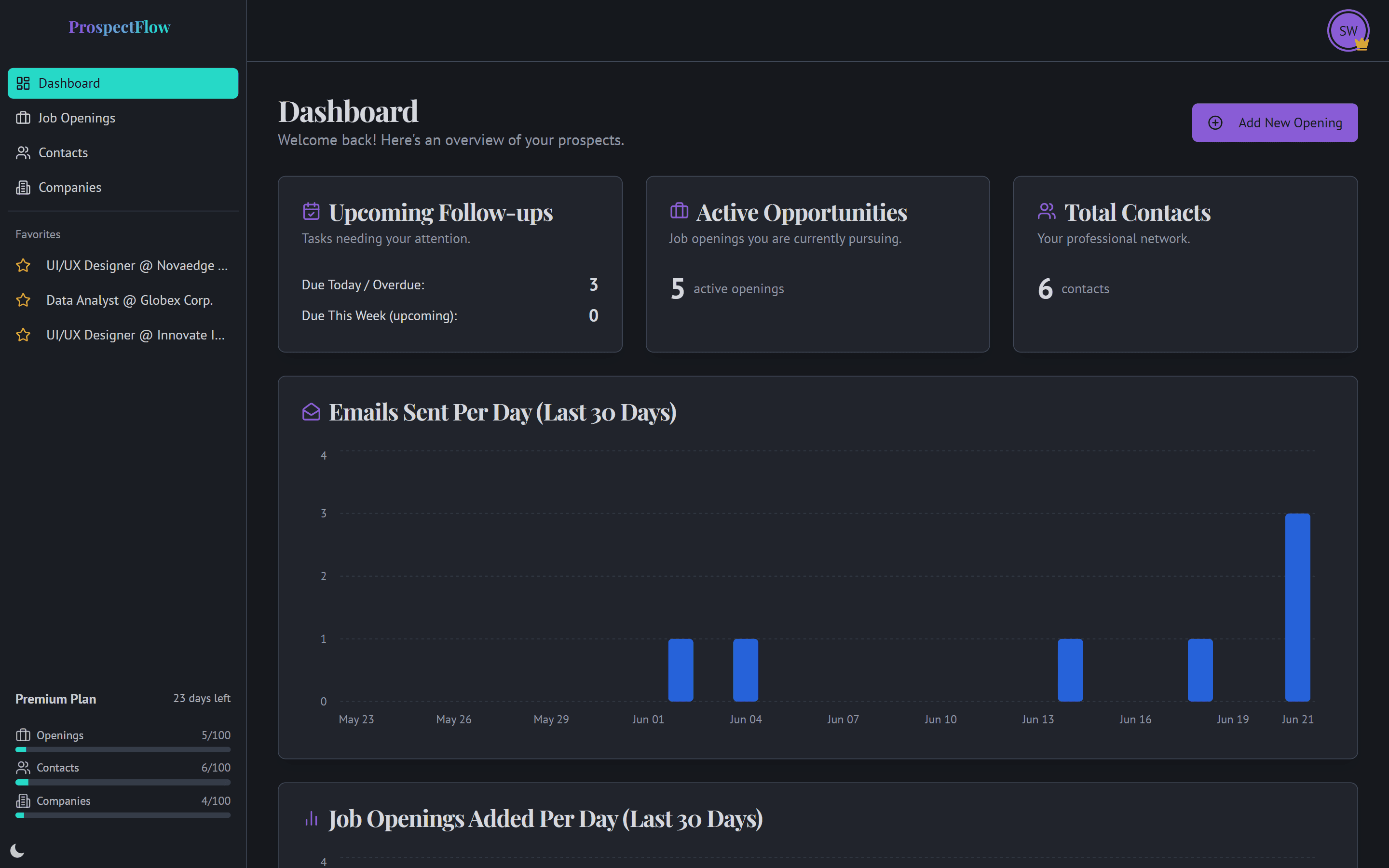This screenshot has width=1389, height=868.
Task: Click bar chart icon of Job Openings Added
Action: [x=311, y=818]
